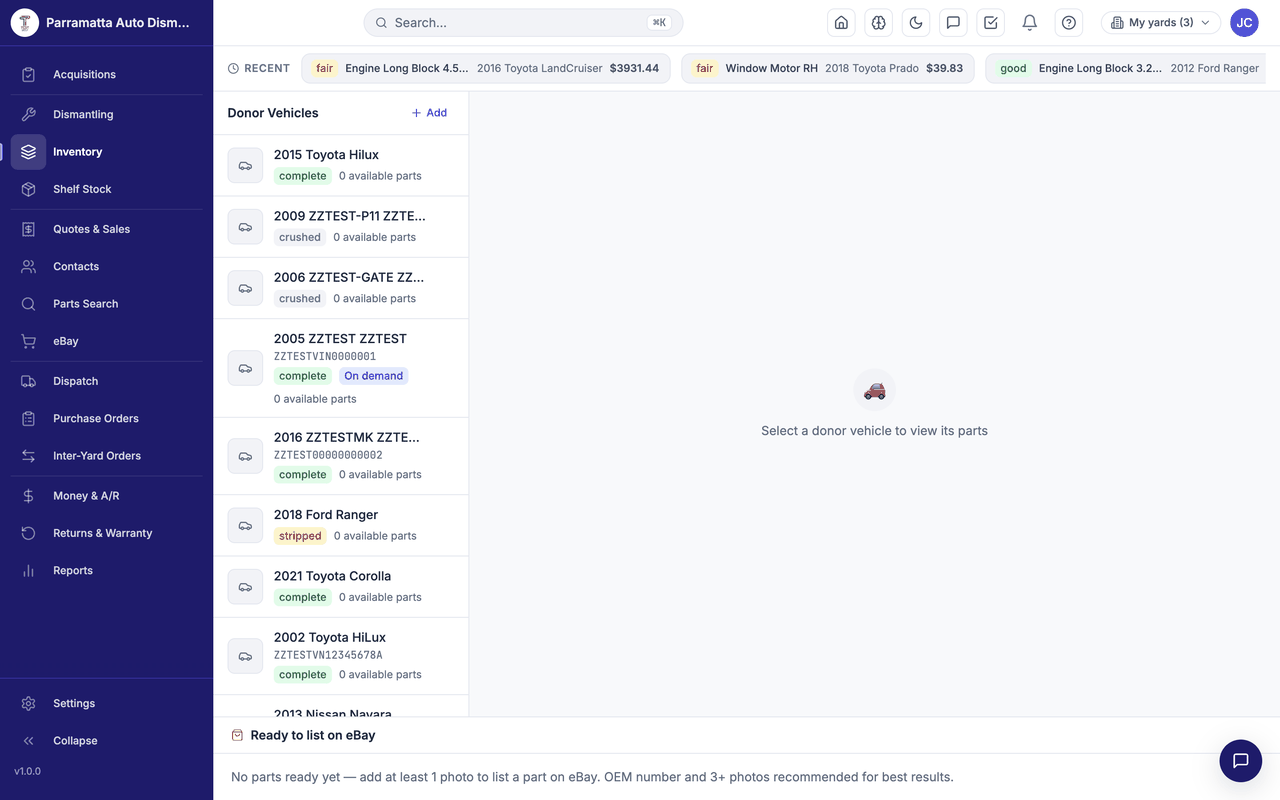Screen dimensions: 1280x800
Task: Open Settings gear icon
Action: coord(28,704)
